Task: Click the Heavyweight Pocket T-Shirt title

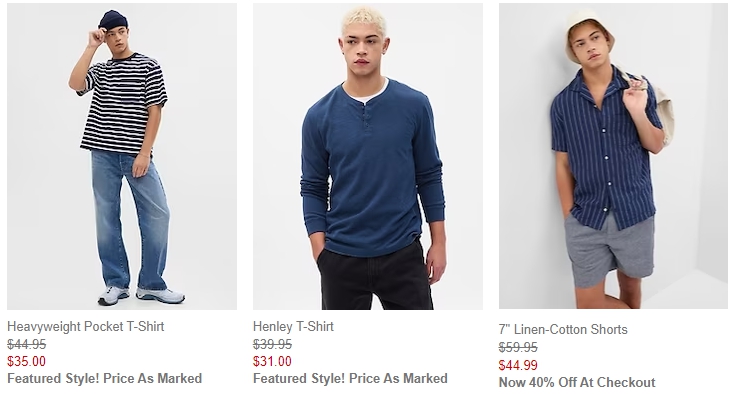Action: point(86,327)
